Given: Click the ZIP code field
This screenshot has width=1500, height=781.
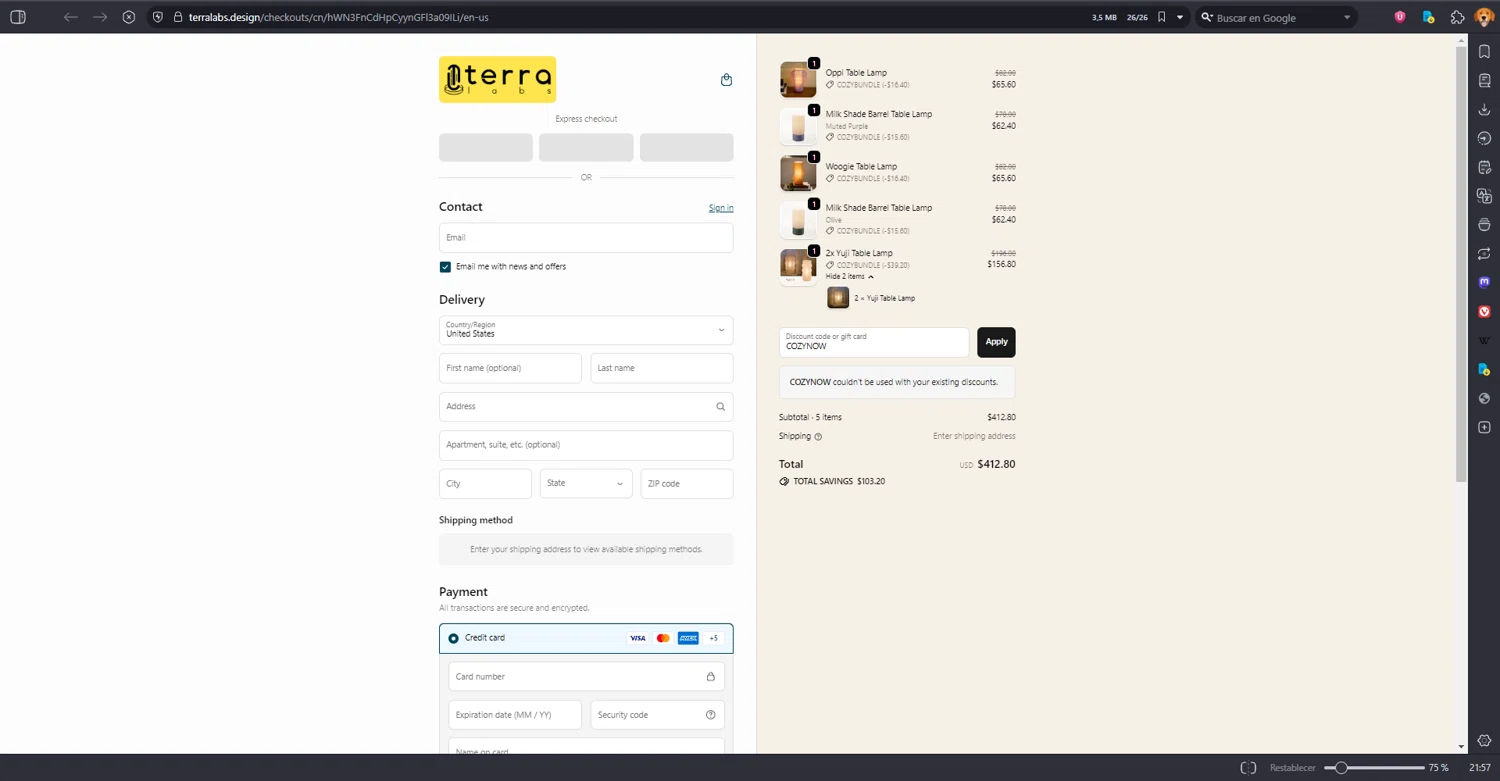Looking at the screenshot, I should point(687,484).
